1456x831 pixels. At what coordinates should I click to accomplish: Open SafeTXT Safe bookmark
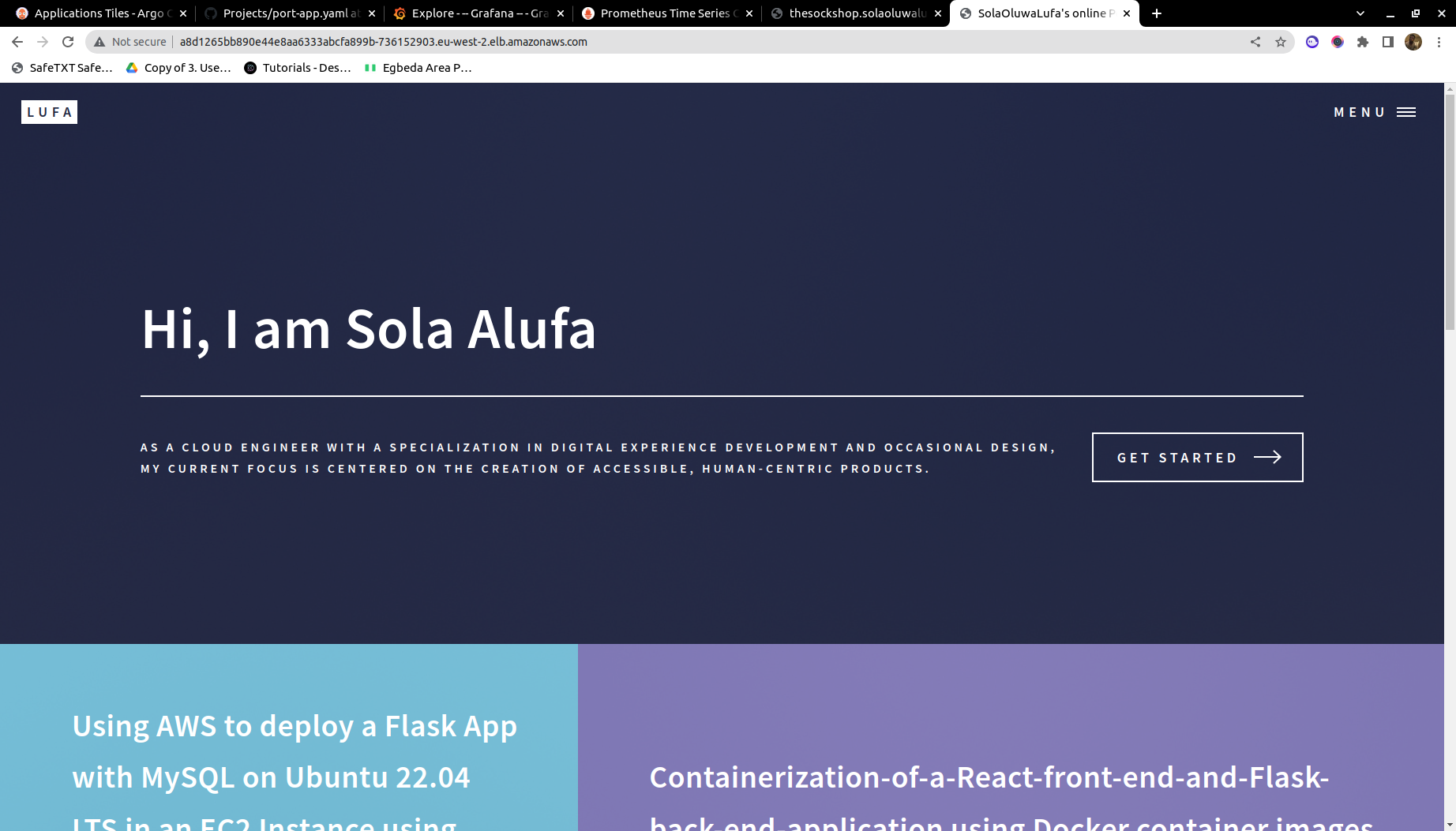[x=62, y=68]
